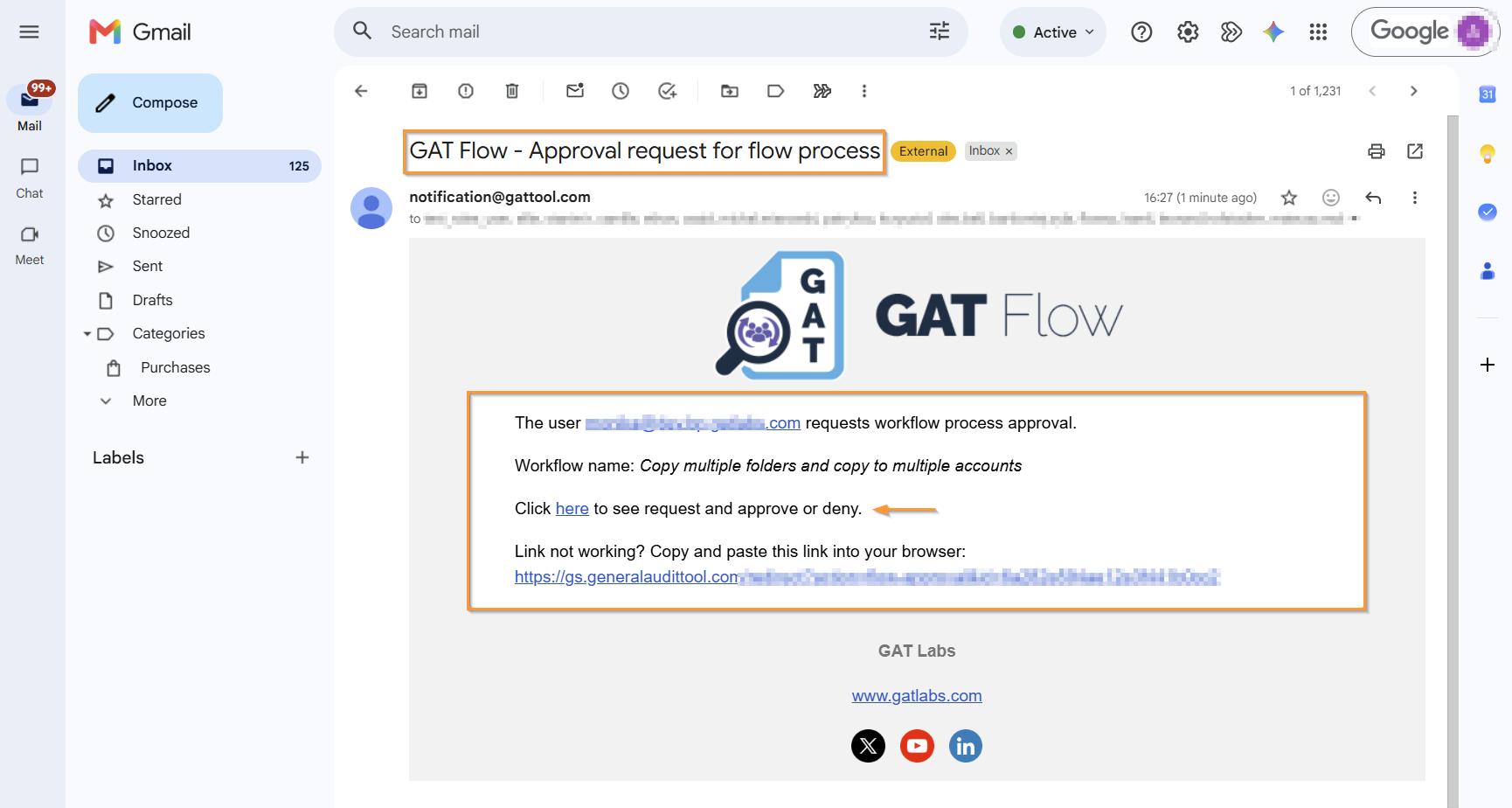Report this email as spam
1512x808 pixels.
tap(466, 91)
